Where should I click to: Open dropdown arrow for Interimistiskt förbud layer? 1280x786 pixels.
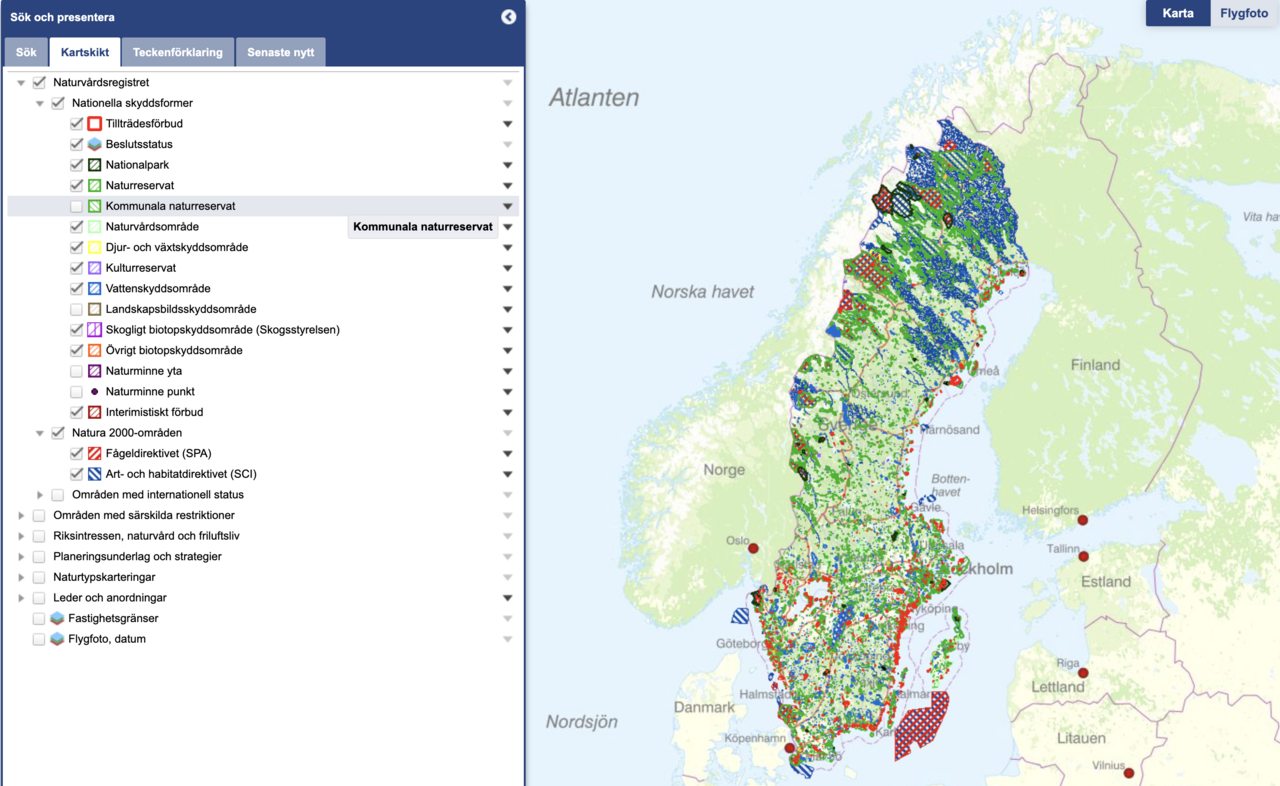pos(507,413)
